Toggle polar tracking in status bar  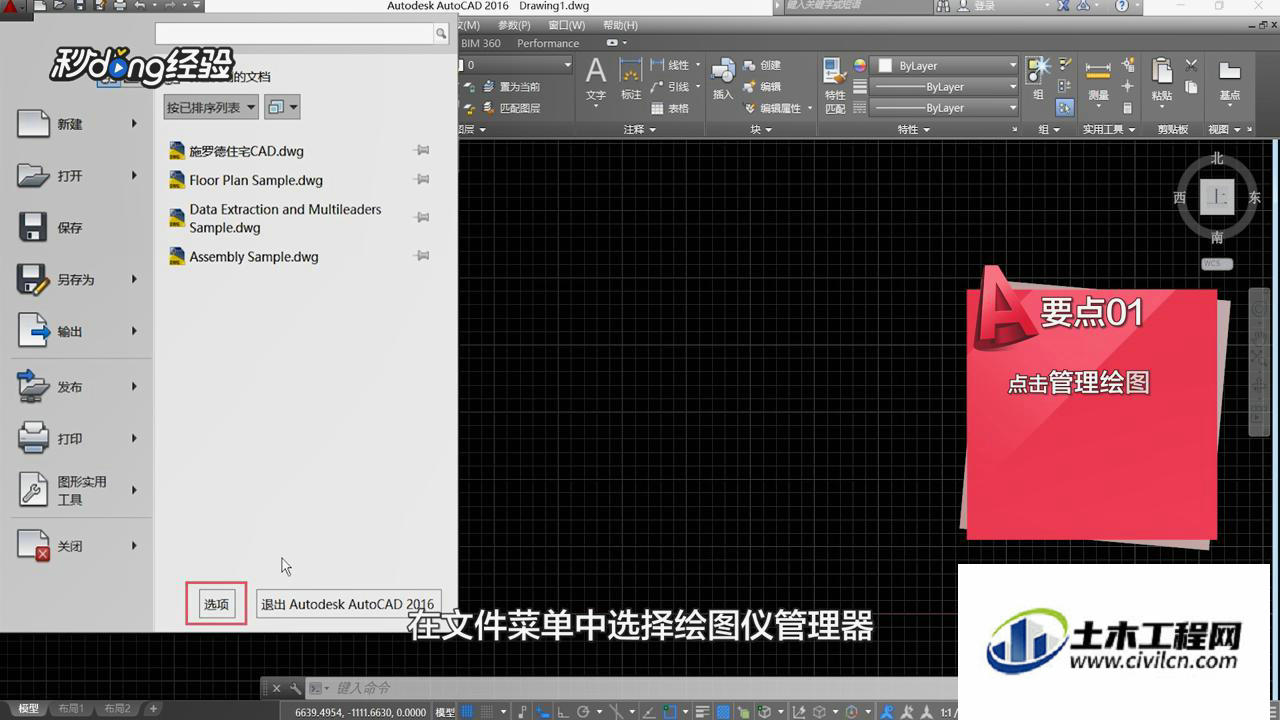[x=585, y=712]
